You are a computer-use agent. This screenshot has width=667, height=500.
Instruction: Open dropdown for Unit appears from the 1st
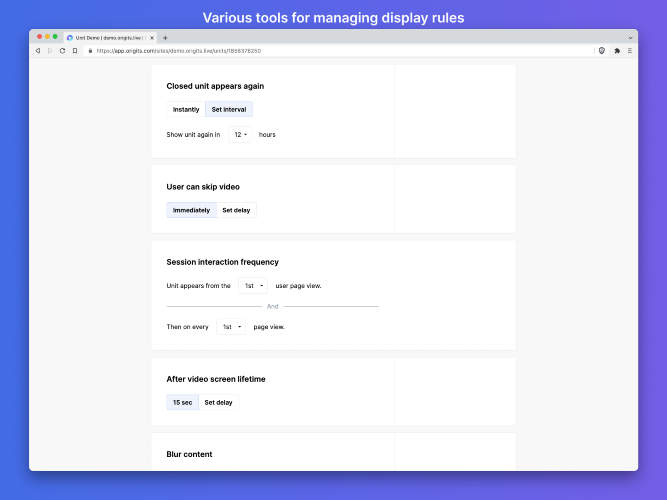[x=253, y=286]
